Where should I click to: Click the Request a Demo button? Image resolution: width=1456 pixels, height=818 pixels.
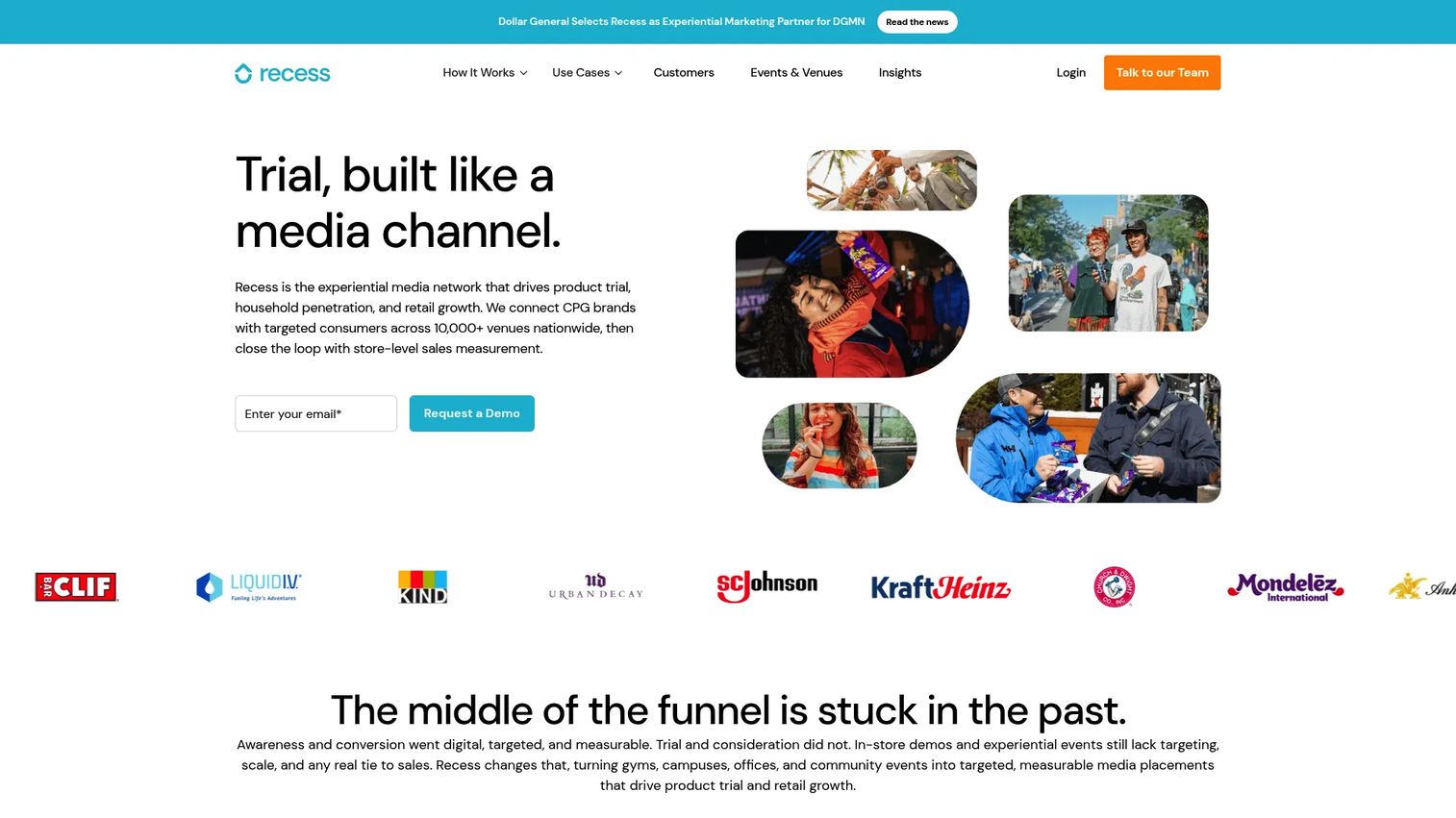click(x=471, y=413)
